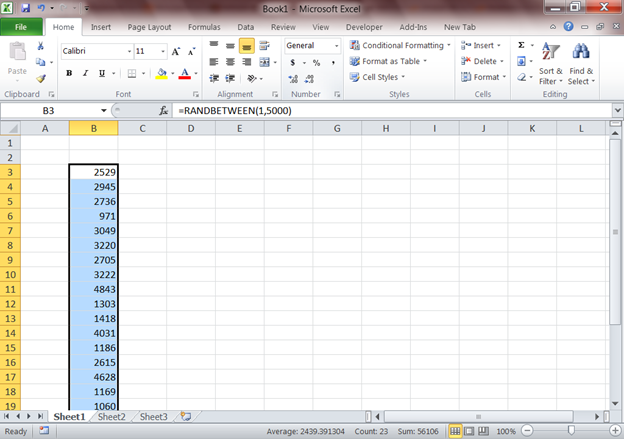Click the Wrap Text icon

pos(264,46)
